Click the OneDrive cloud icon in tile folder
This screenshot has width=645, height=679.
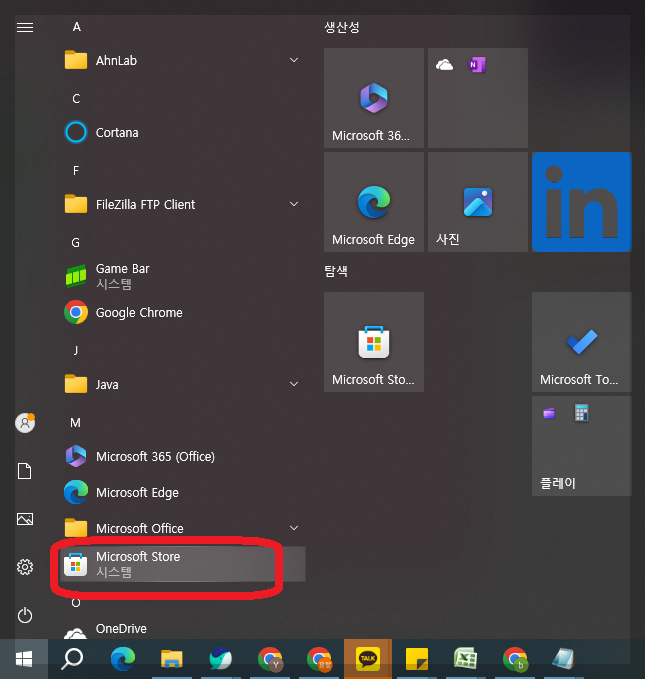pyautogui.click(x=444, y=65)
